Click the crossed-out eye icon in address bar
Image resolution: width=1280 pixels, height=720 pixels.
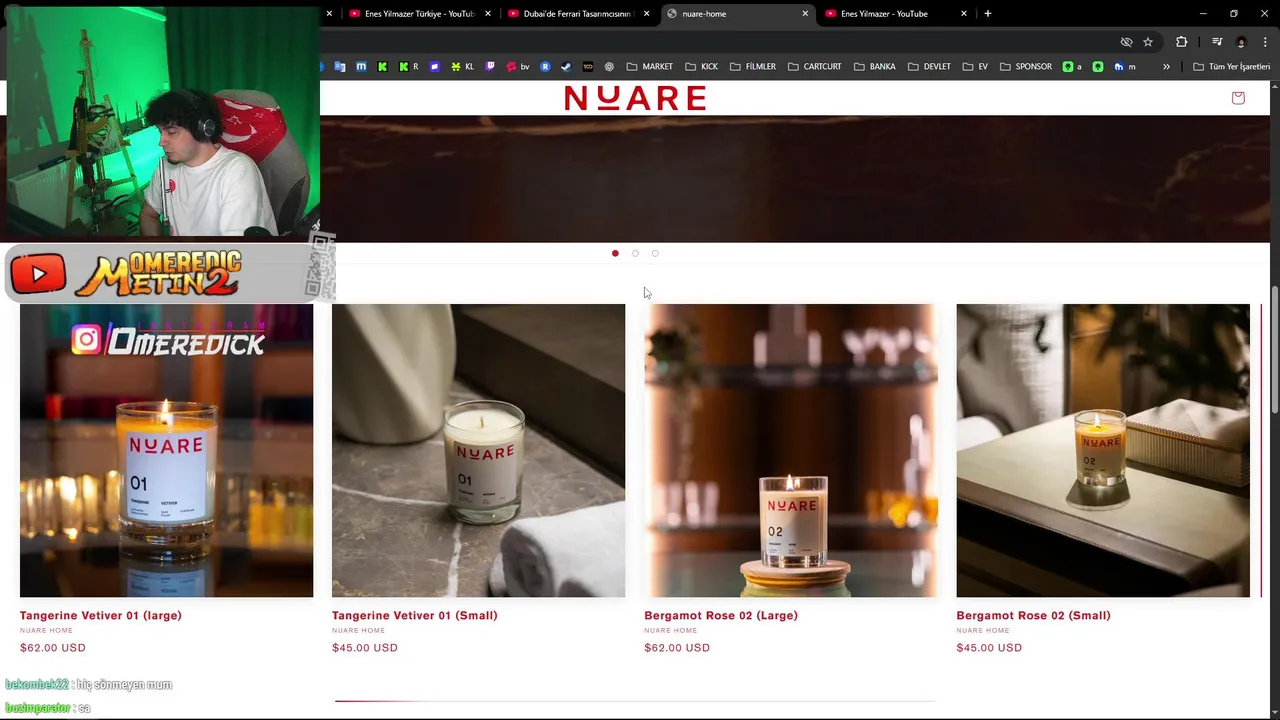click(x=1126, y=42)
